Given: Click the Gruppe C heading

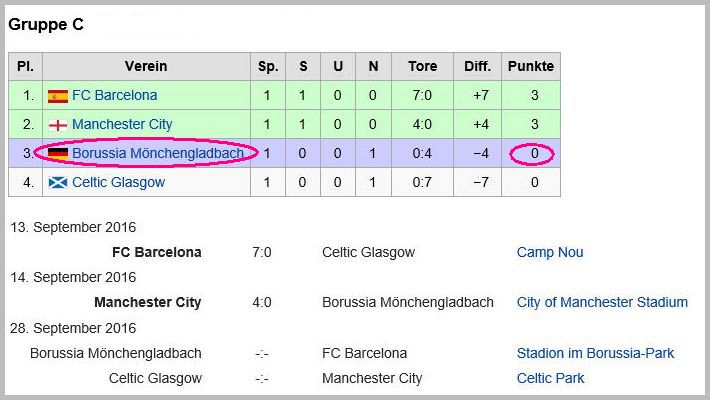Looking at the screenshot, I should [x=46, y=24].
